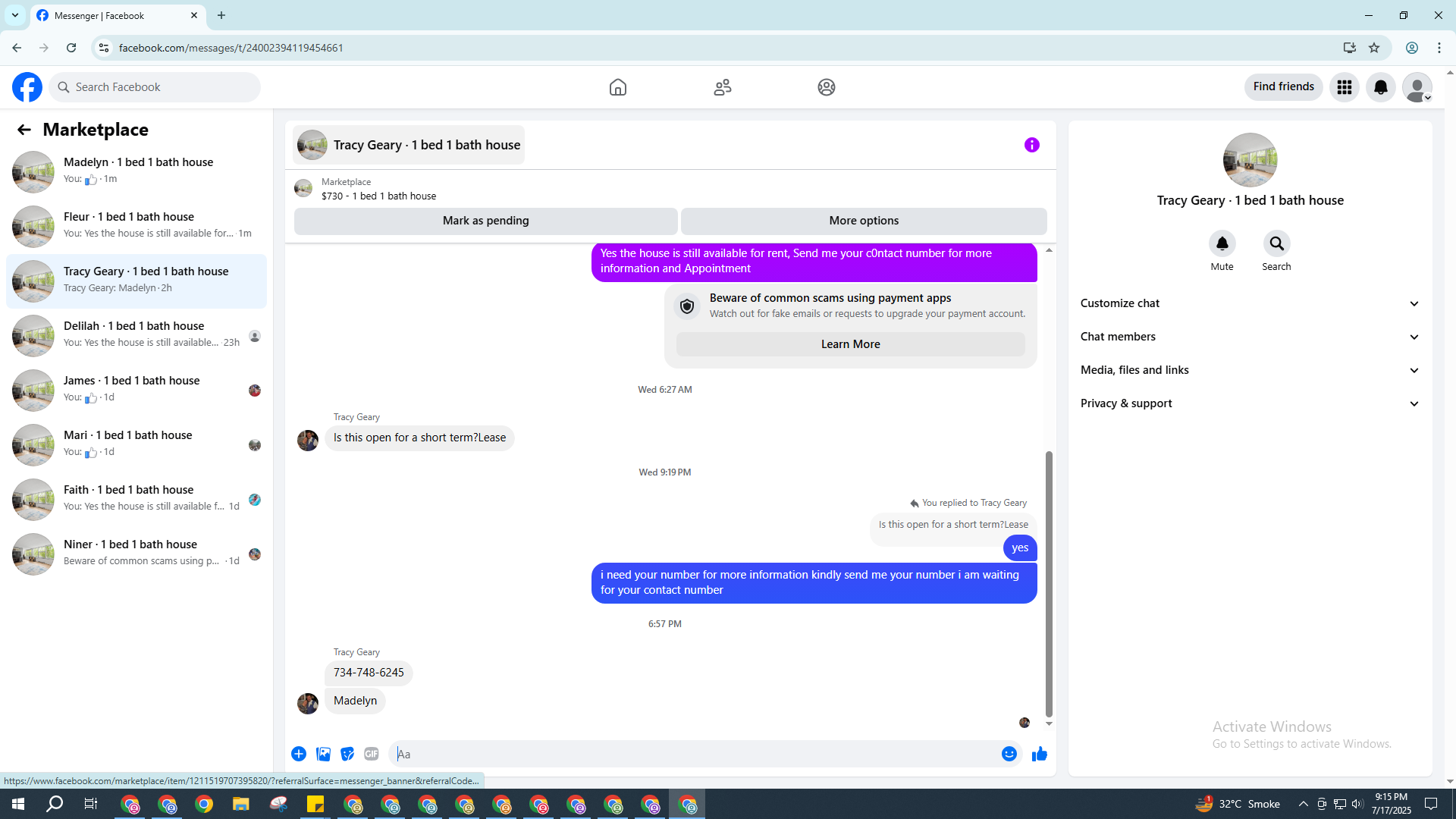This screenshot has height=819, width=1456.
Task: Open the Faith conversation
Action: 136,499
